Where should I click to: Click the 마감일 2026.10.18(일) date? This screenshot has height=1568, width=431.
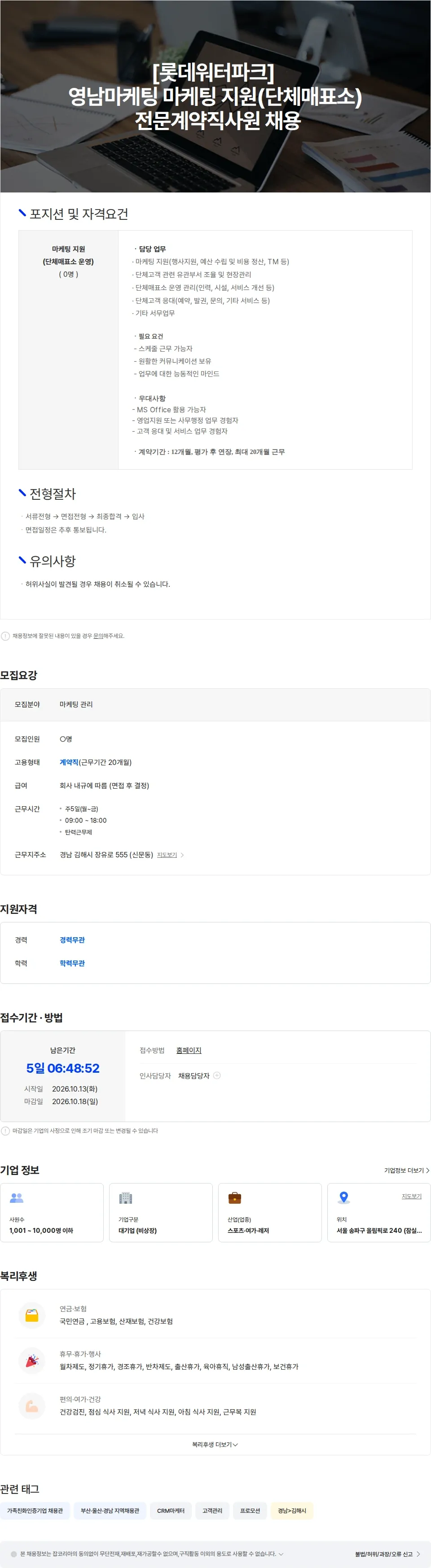click(75, 1101)
